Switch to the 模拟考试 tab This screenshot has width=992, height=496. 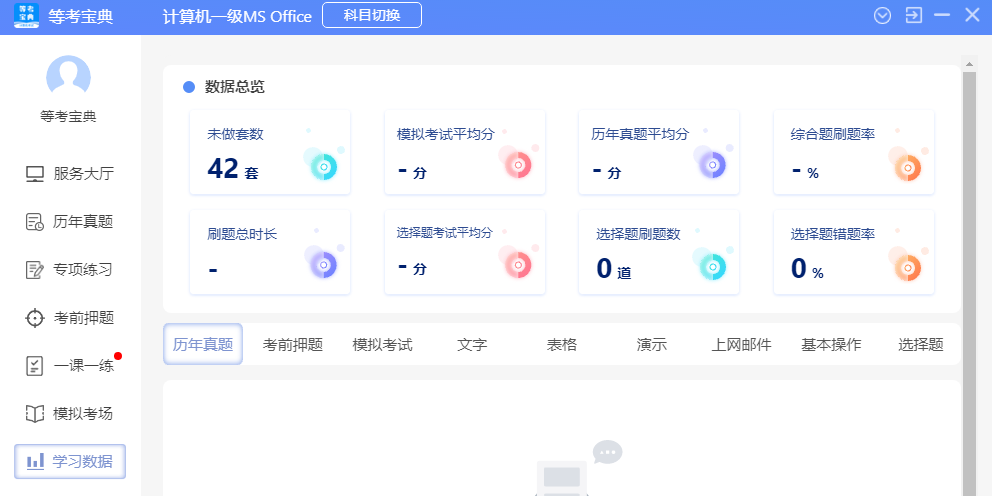[x=382, y=345]
